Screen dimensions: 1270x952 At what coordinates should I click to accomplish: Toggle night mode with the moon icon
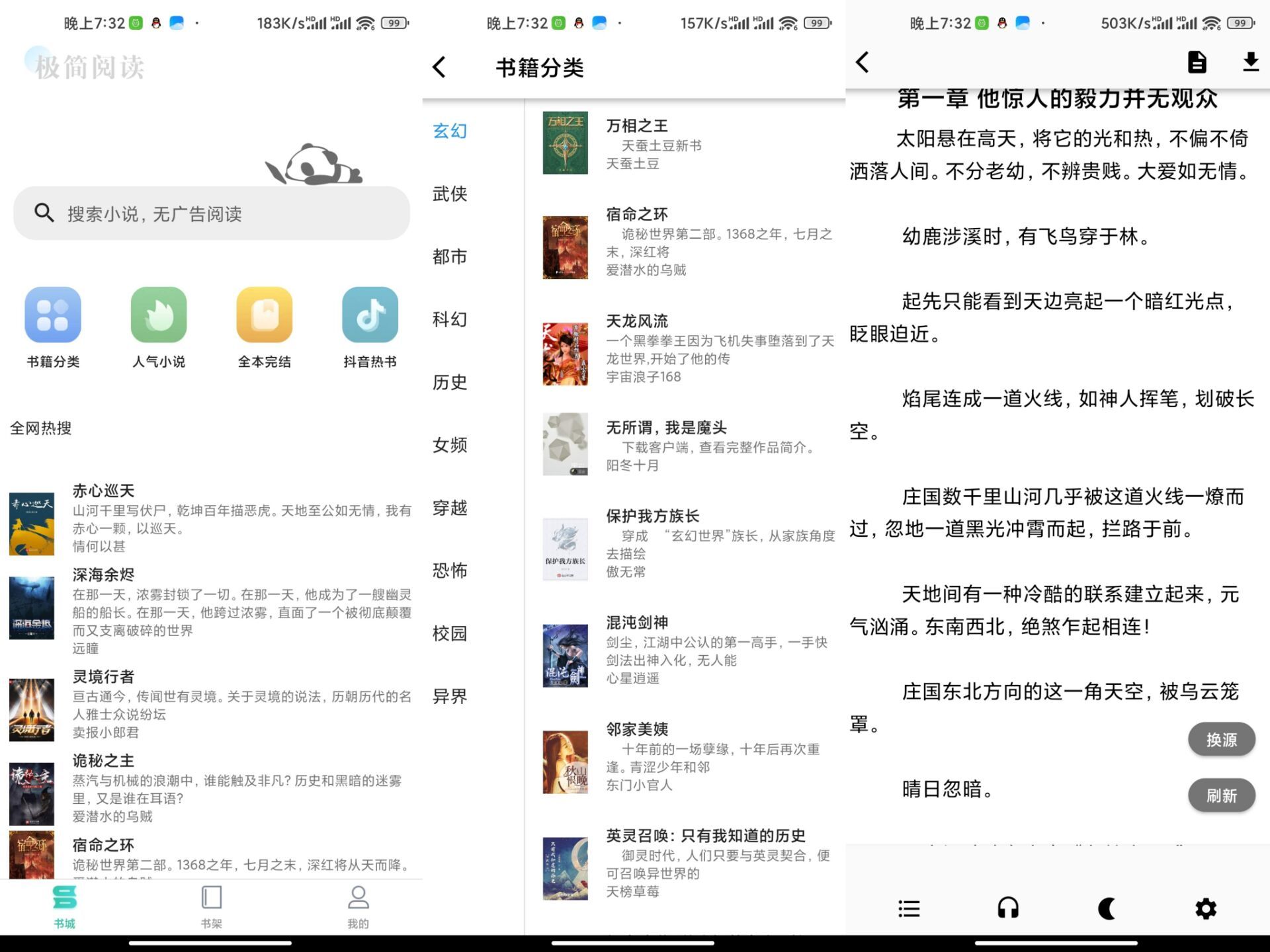tap(1107, 908)
